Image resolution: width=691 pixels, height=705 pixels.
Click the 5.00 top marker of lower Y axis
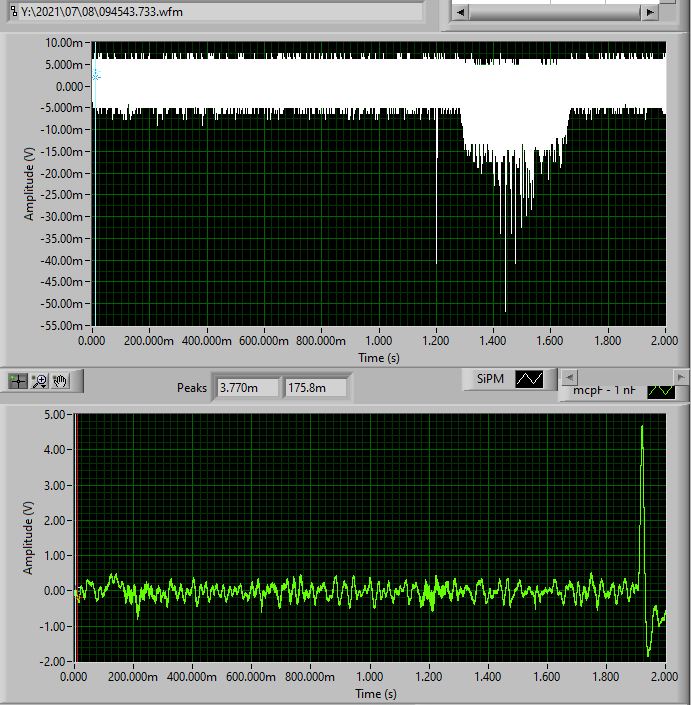(54, 414)
